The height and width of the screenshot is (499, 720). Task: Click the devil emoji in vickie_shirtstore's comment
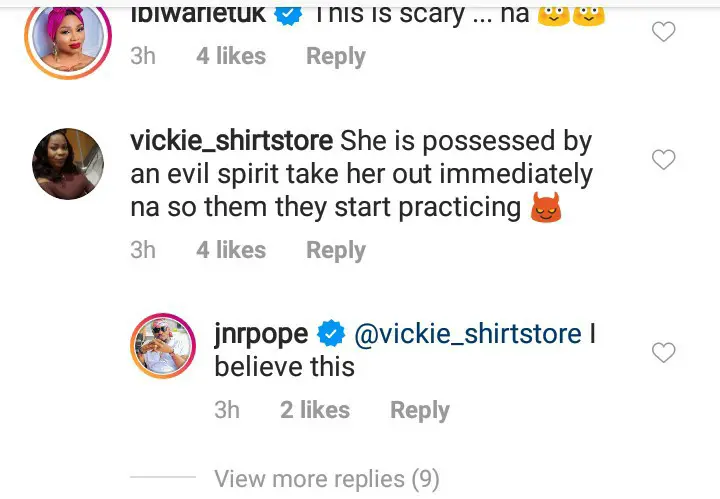click(546, 207)
